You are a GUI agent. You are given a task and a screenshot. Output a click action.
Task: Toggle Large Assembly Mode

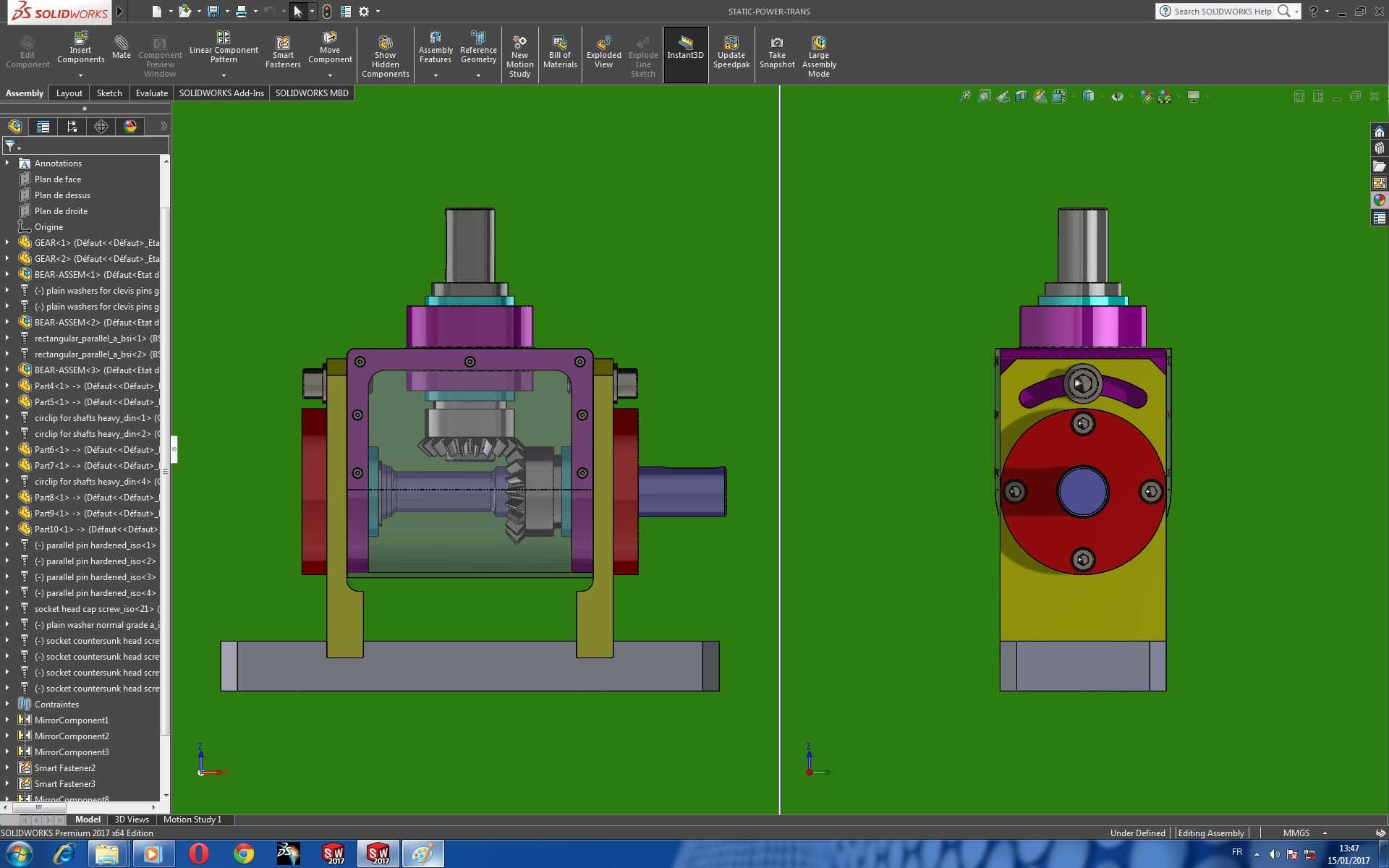coord(819,56)
